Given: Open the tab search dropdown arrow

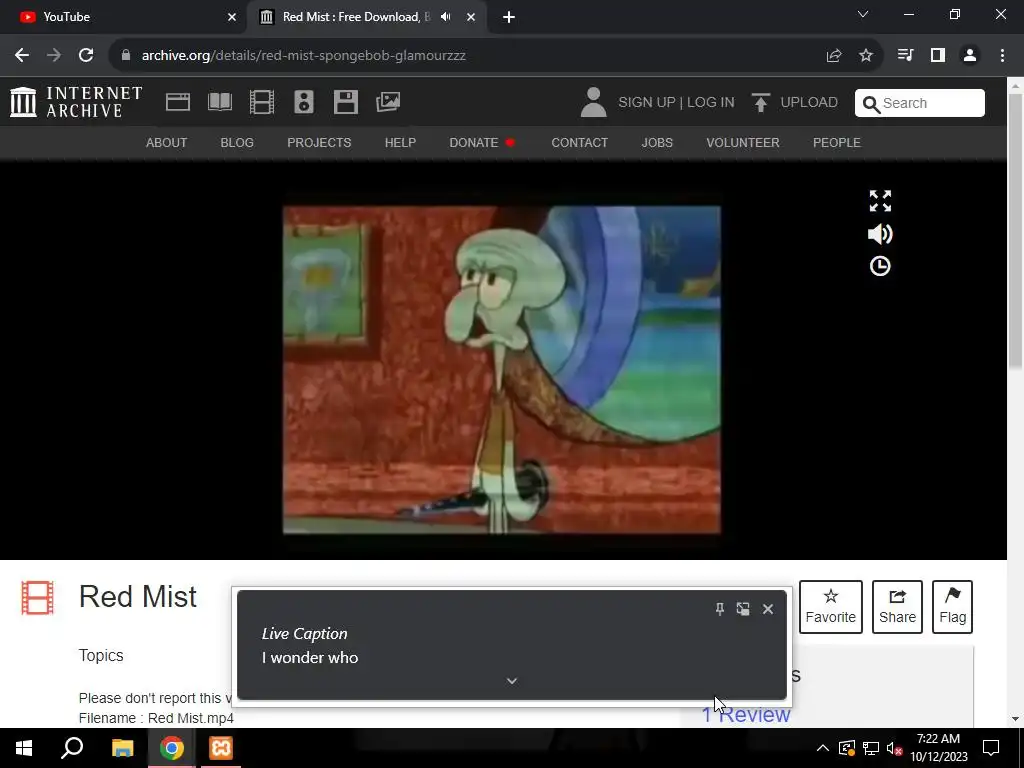Looking at the screenshot, I should 863,14.
